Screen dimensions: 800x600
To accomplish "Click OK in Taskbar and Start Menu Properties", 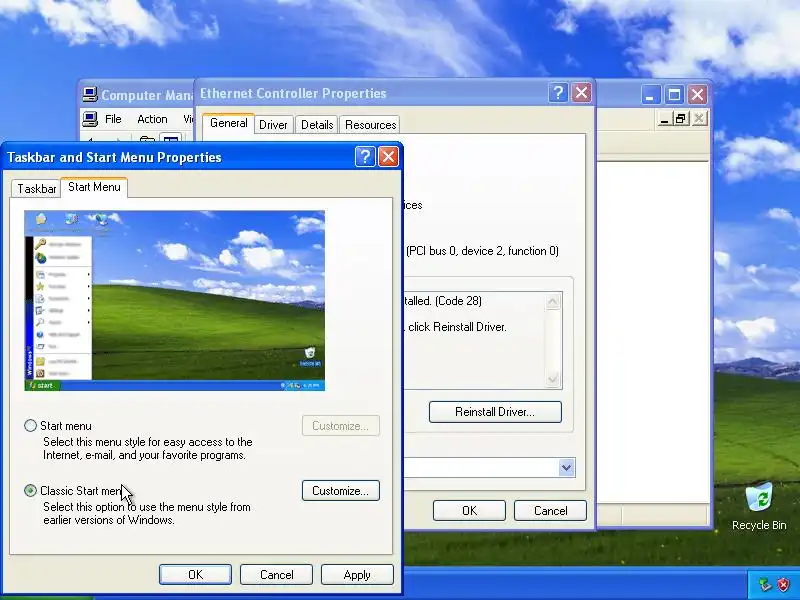I will 195,575.
